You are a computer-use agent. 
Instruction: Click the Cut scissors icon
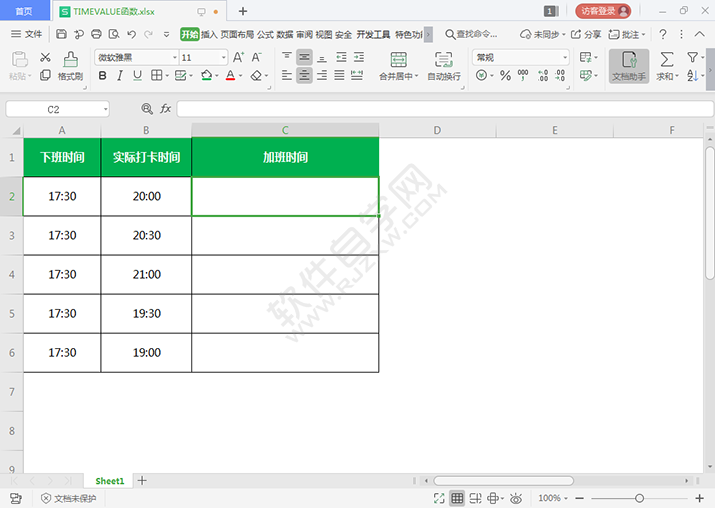tap(45, 58)
